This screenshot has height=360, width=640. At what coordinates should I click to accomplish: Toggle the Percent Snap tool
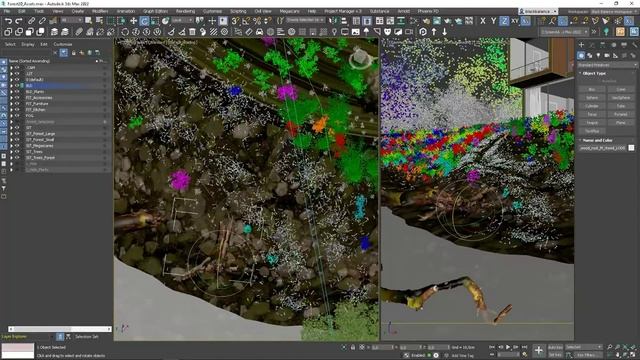pos(257,20)
